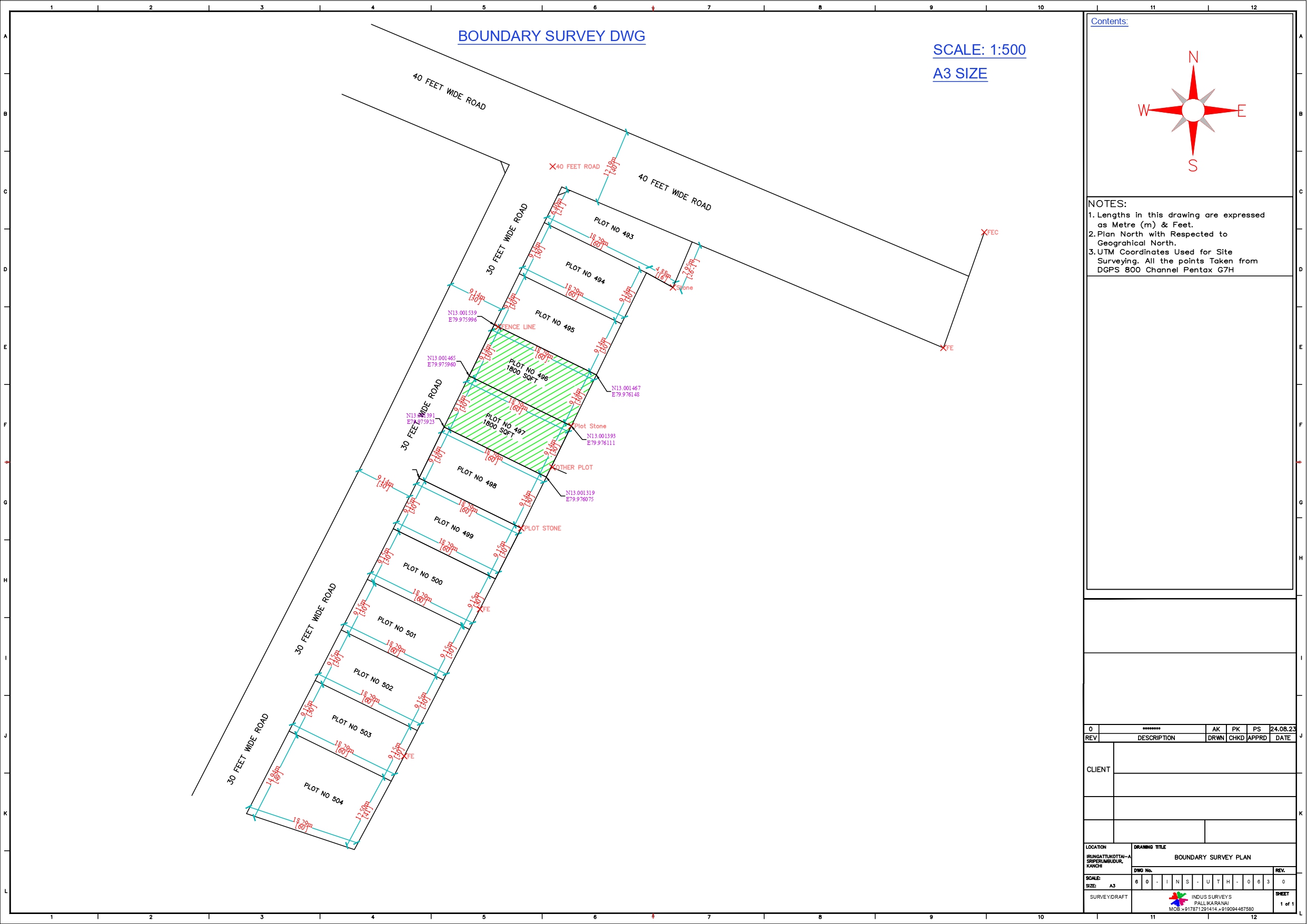The width and height of the screenshot is (1307, 924).
Task: Click the red X at PLOT STONE
Action: [521, 528]
